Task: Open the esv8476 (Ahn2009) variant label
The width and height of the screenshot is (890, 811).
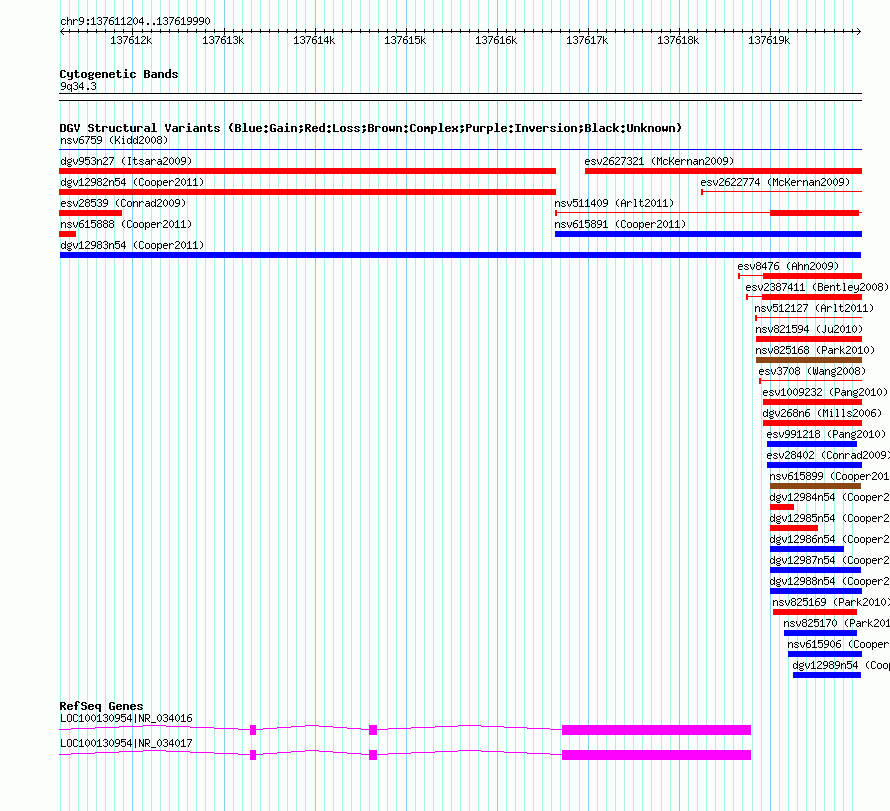Action: click(788, 266)
